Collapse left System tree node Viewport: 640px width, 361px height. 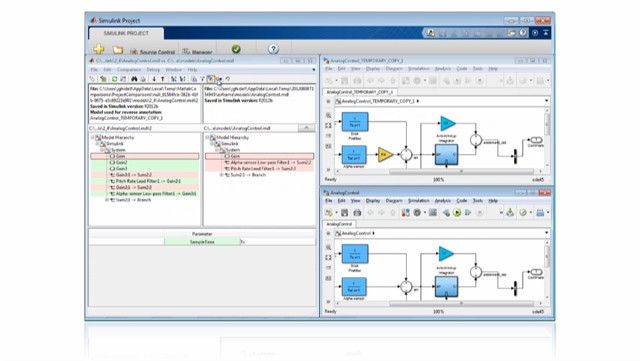point(102,150)
